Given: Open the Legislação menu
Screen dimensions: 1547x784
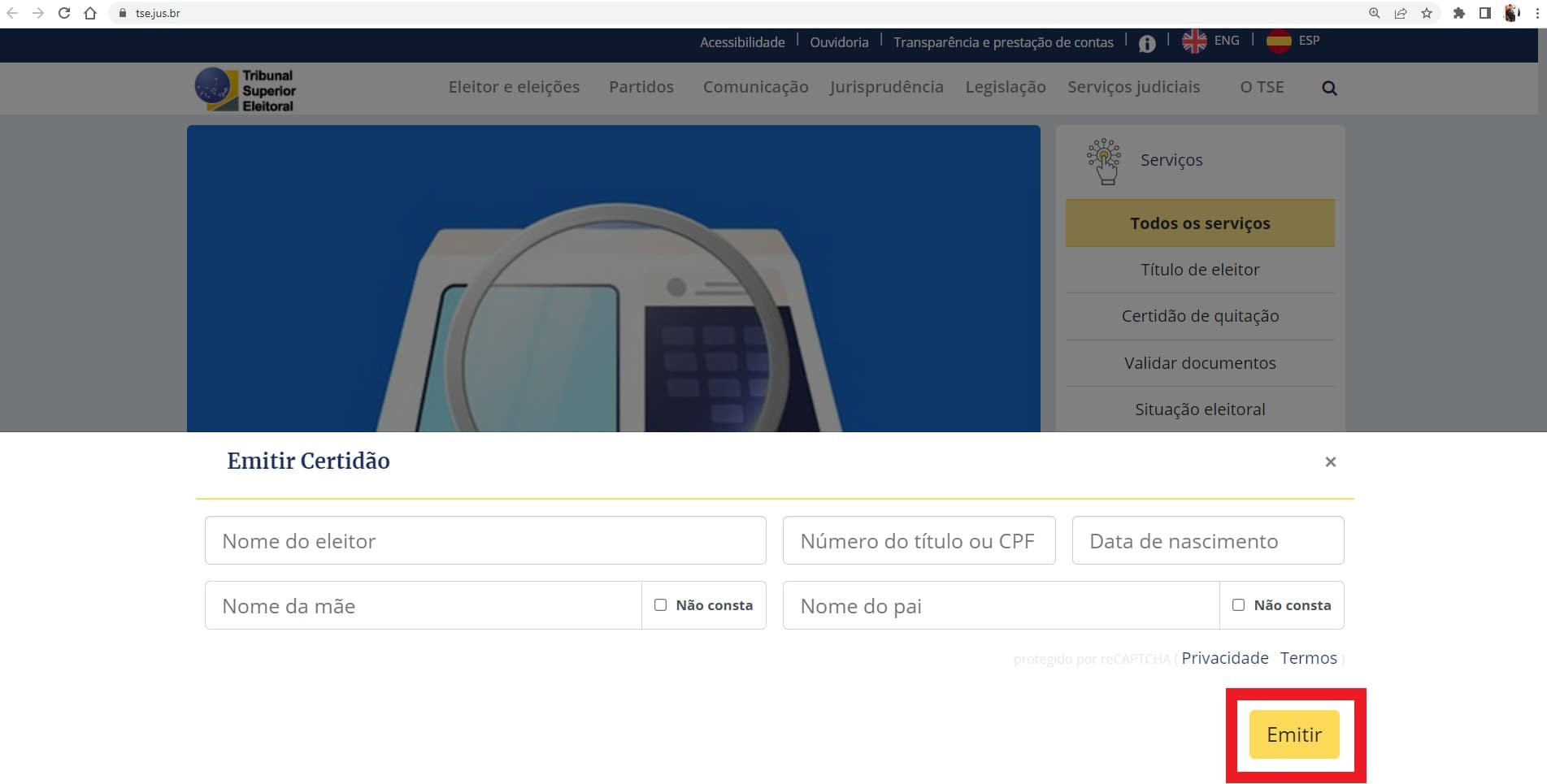Looking at the screenshot, I should point(1006,87).
